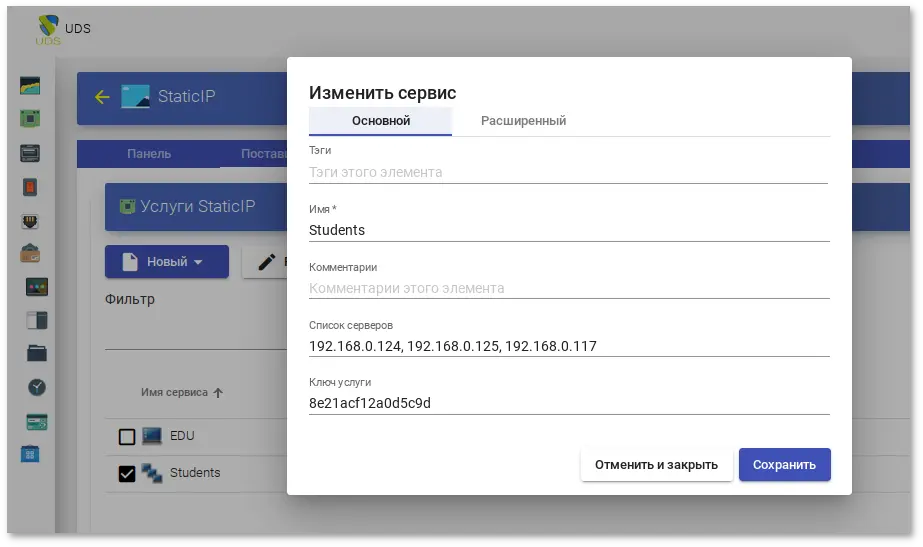This screenshot has width=923, height=547.
Task: Focus the Тэги input field
Action: click(x=568, y=173)
